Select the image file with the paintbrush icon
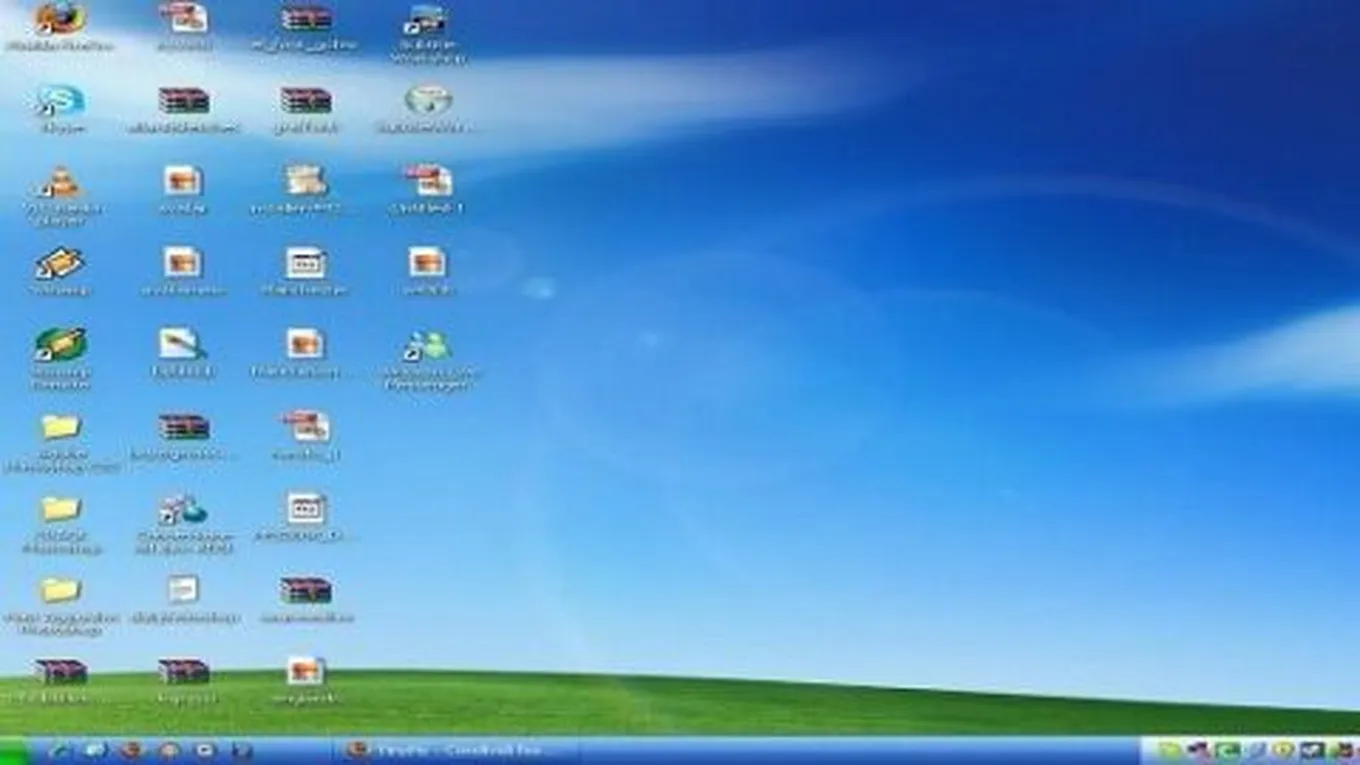Screen dimensions: 1360x765 183,346
